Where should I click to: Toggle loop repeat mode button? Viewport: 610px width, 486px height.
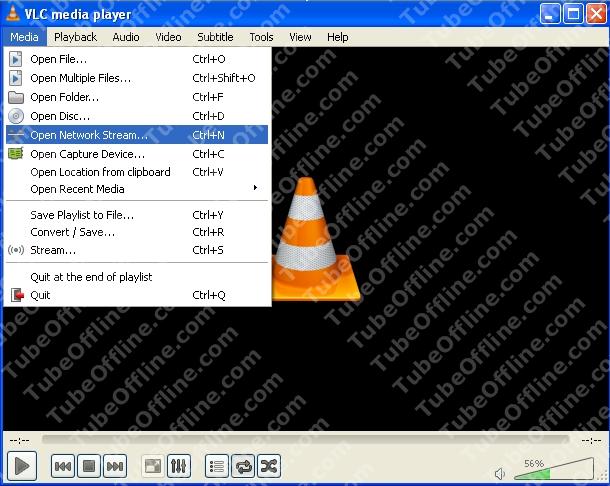(243, 466)
